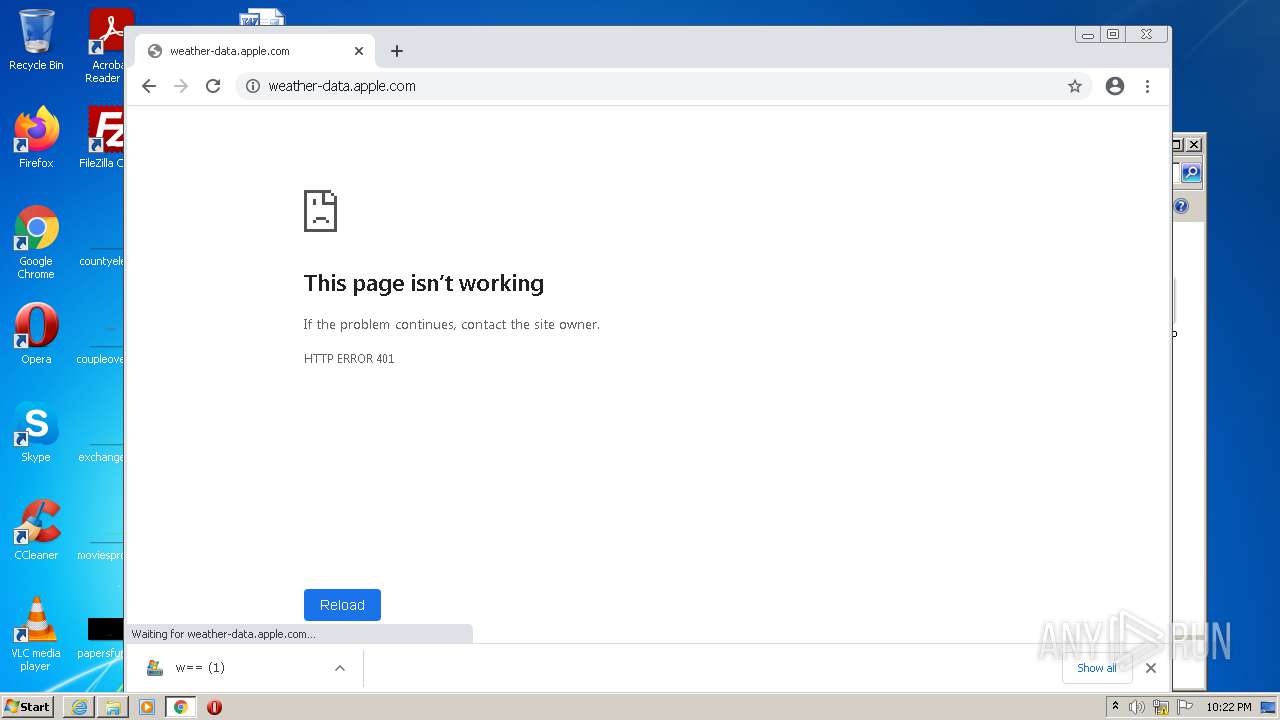This screenshot has height=720, width=1280.
Task: Open Opera desktop shortcut
Action: click(x=36, y=334)
